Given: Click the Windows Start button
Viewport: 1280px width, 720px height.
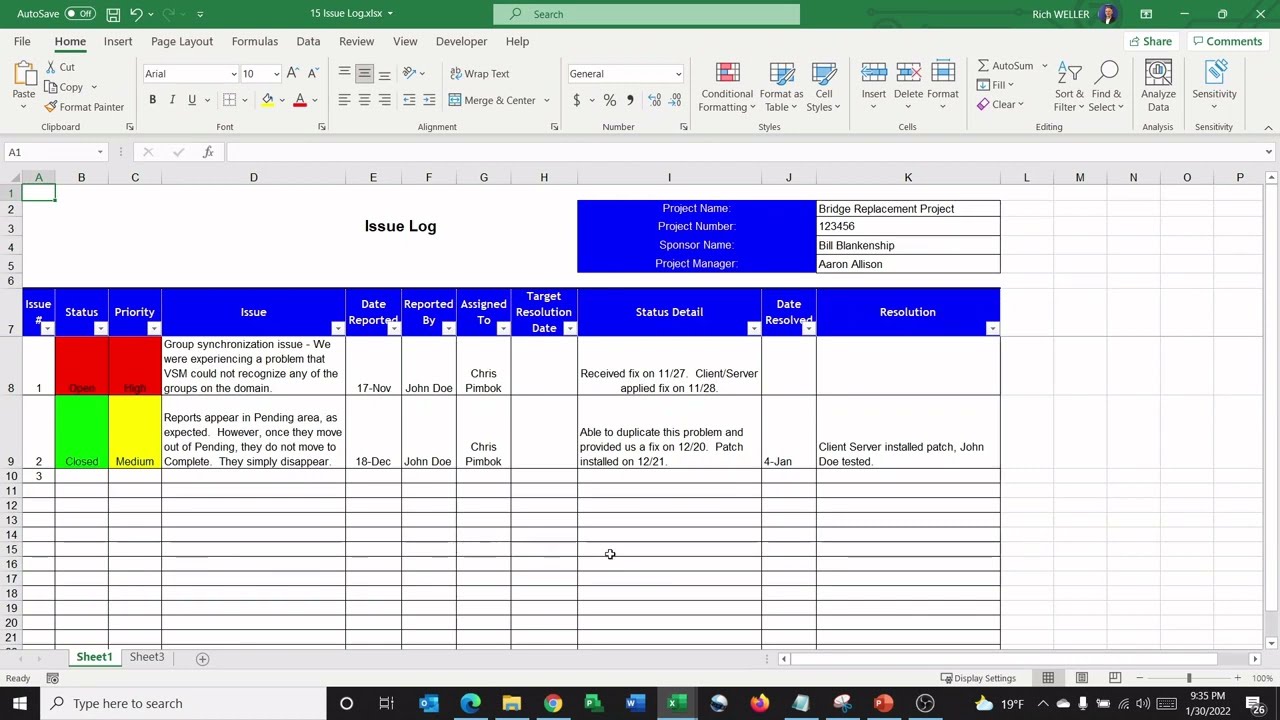Looking at the screenshot, I should click(x=19, y=703).
